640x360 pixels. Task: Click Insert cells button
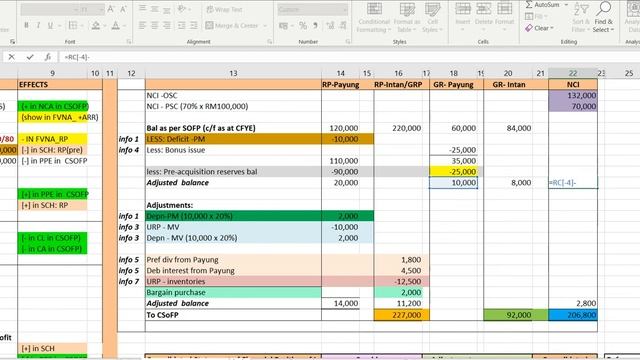click(x=463, y=16)
